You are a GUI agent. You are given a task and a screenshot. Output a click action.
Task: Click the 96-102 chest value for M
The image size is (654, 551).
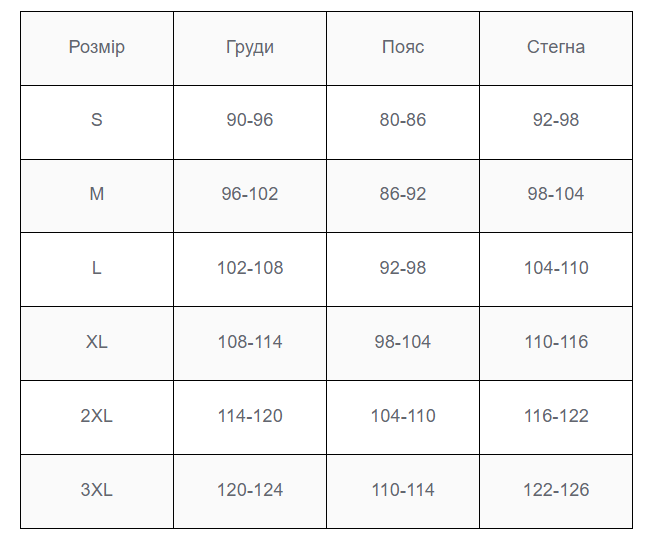click(x=250, y=196)
